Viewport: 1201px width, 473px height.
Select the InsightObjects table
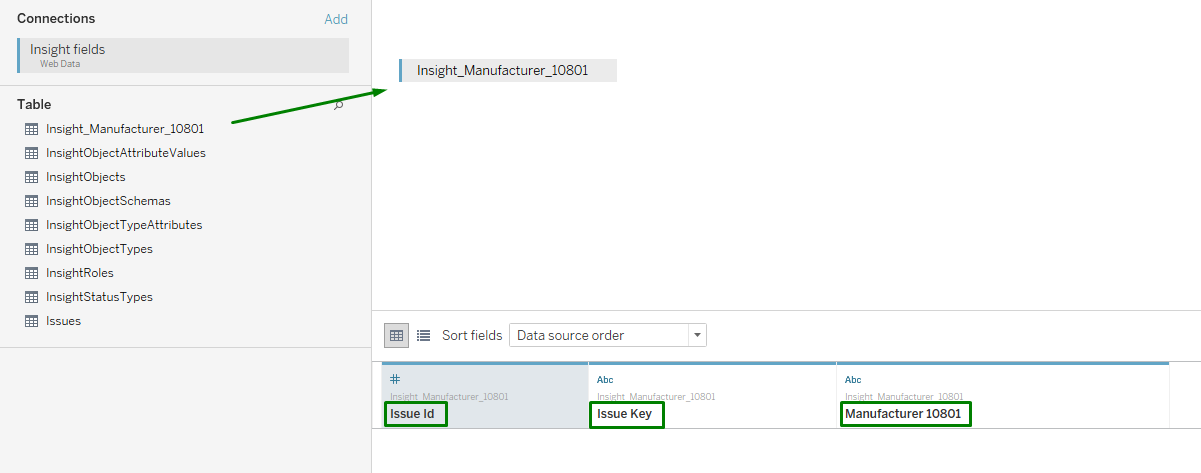86,177
